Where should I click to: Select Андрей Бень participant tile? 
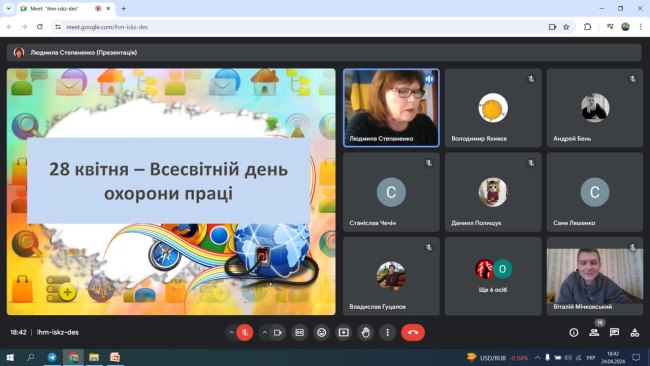595,108
